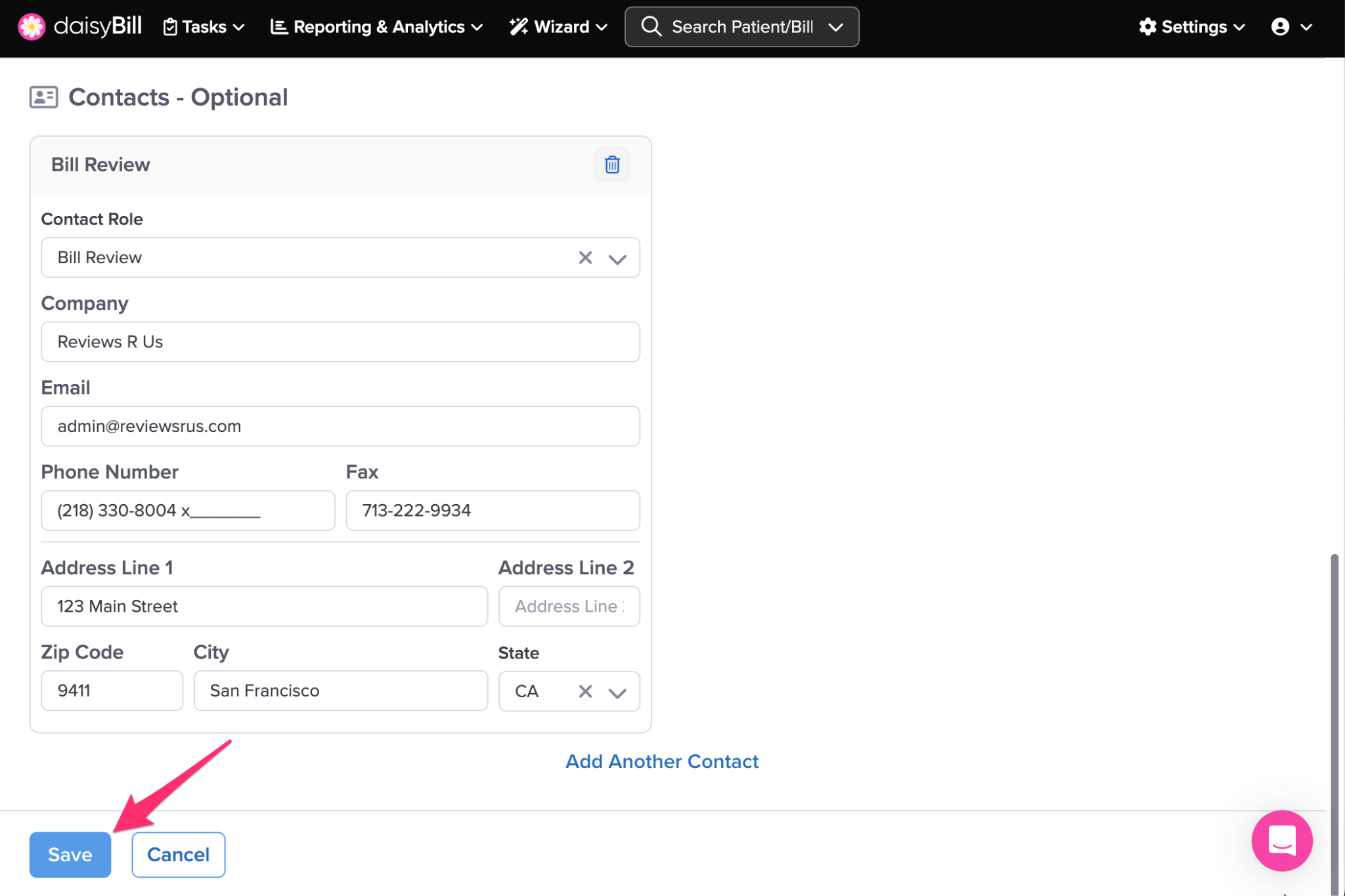Click Add Another Contact link
This screenshot has width=1345, height=896.
661,761
